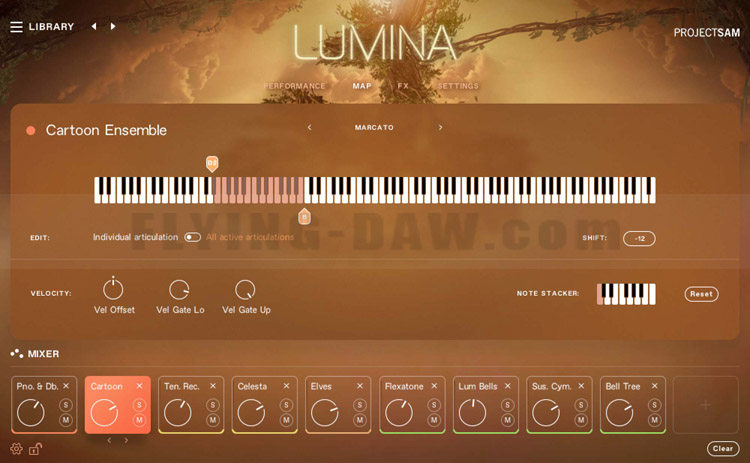Click the Reset note stacker button

701,294
